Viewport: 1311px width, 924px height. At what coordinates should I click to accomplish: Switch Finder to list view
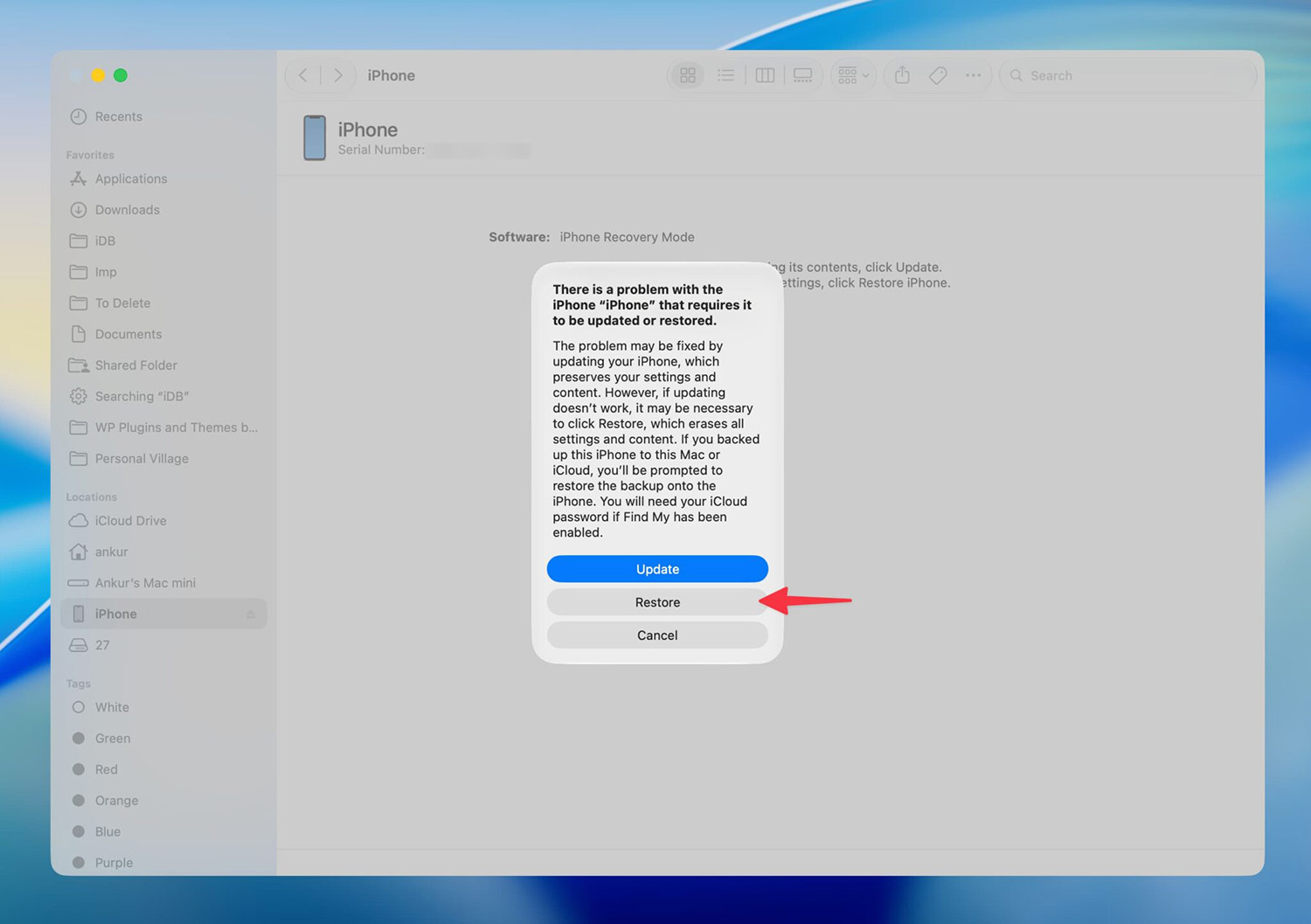tap(725, 75)
